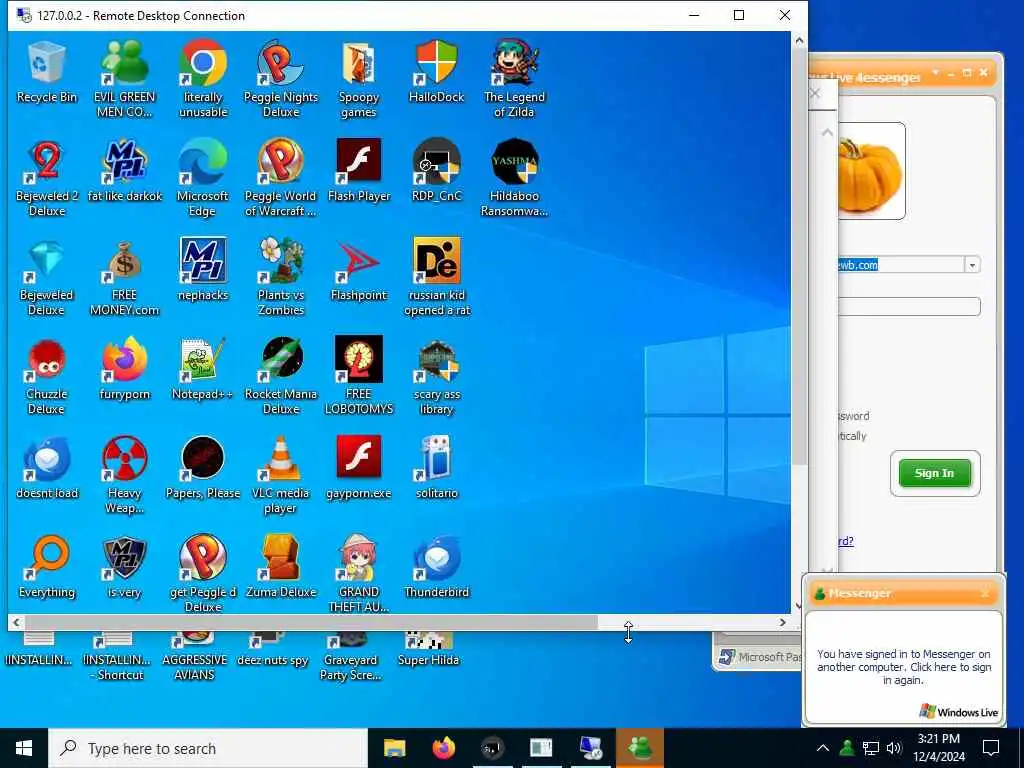The height and width of the screenshot is (768, 1024).
Task: Click the Type here to search box
Action: coord(208,748)
